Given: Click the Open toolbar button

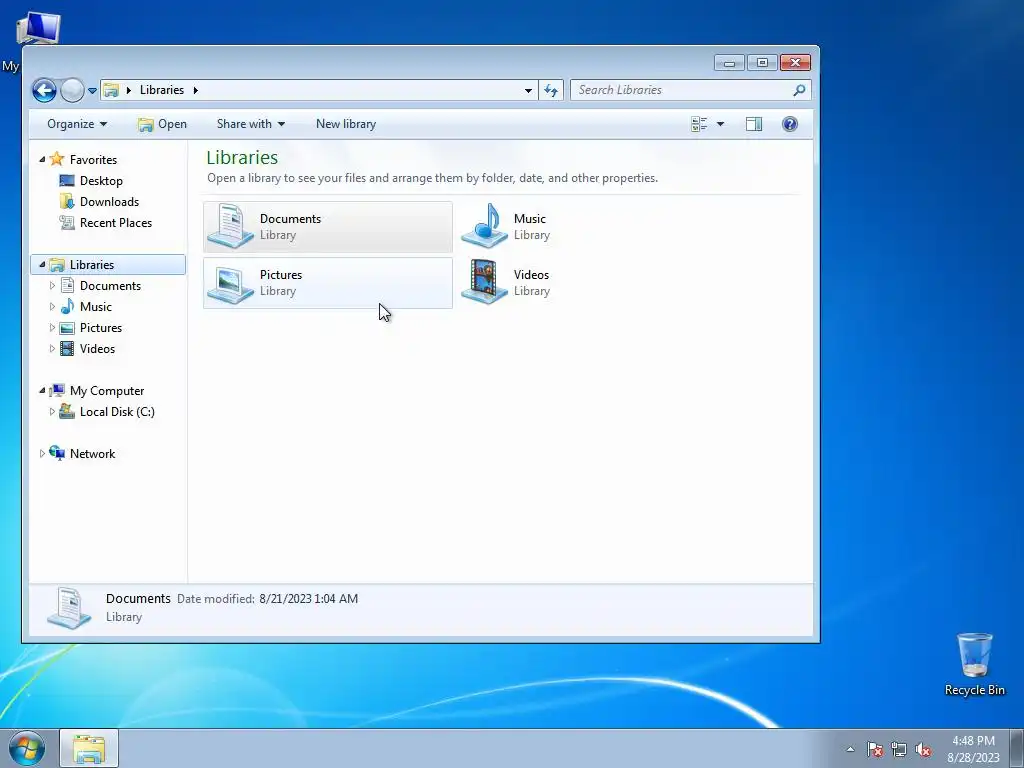Looking at the screenshot, I should pos(162,124).
